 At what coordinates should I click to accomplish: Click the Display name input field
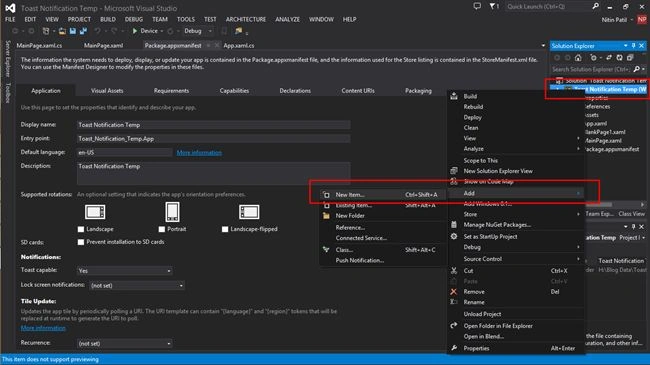213,125
